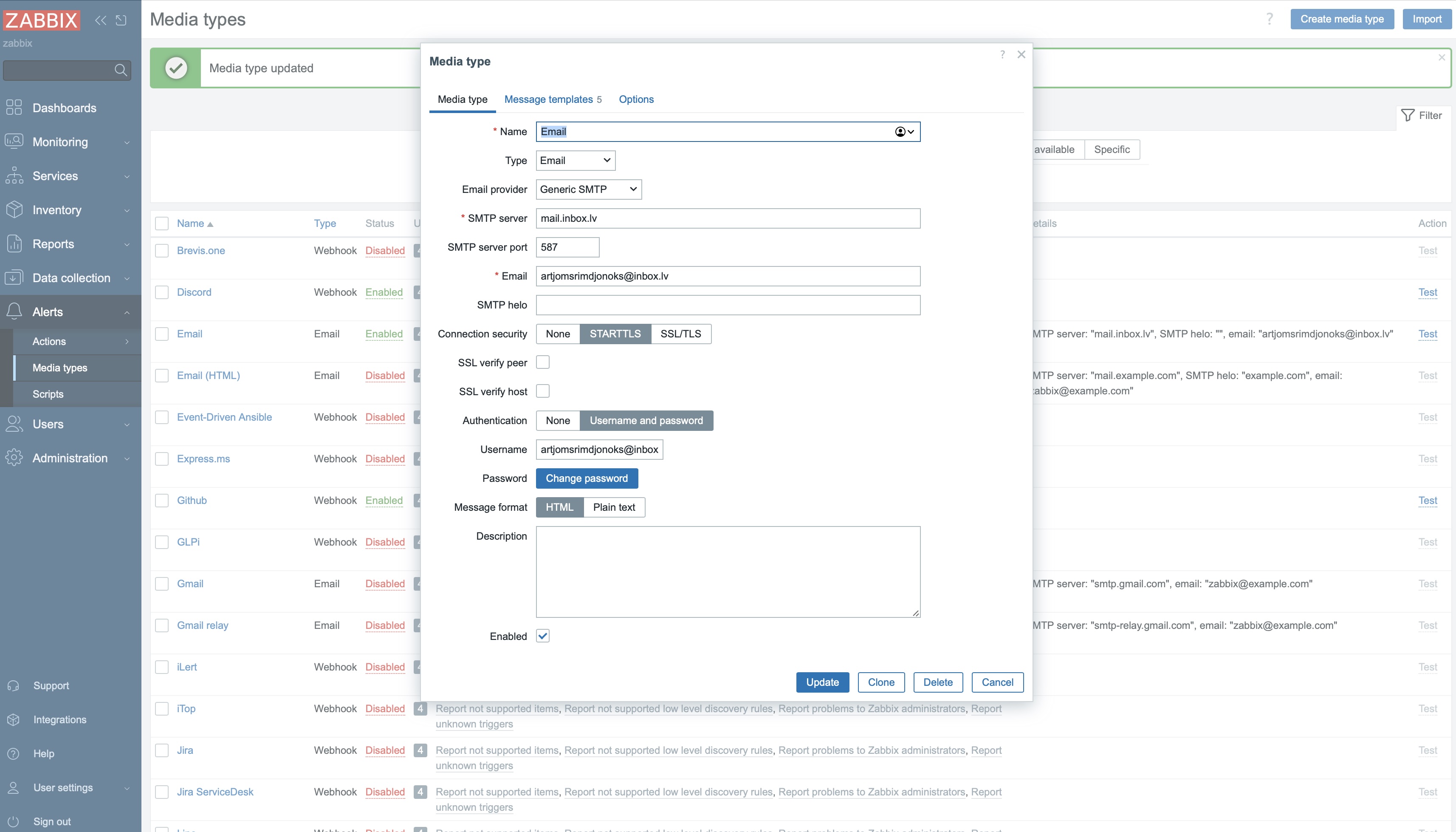Click the Monitoring sidebar icon

(x=14, y=141)
